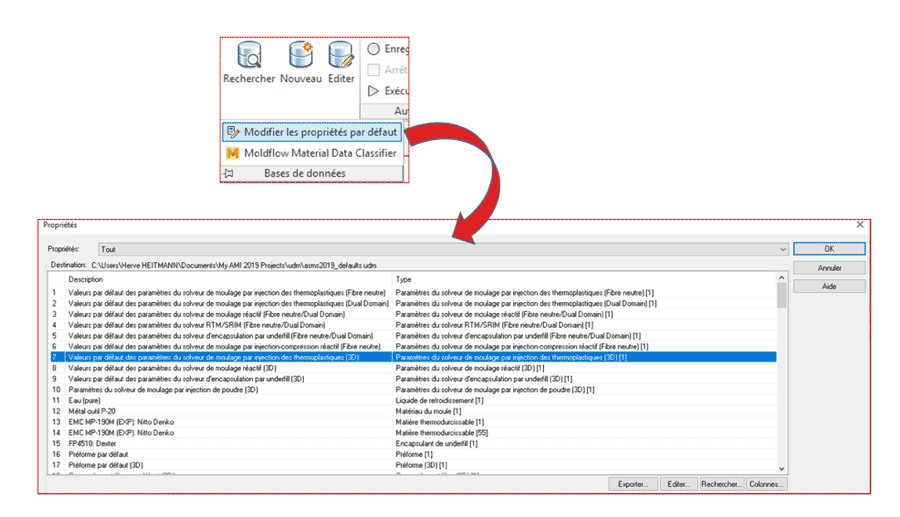This screenshot has height=517, width=900.
Task: Select row 2 thermoplastiques (Dual Domain)
Action: (413, 304)
